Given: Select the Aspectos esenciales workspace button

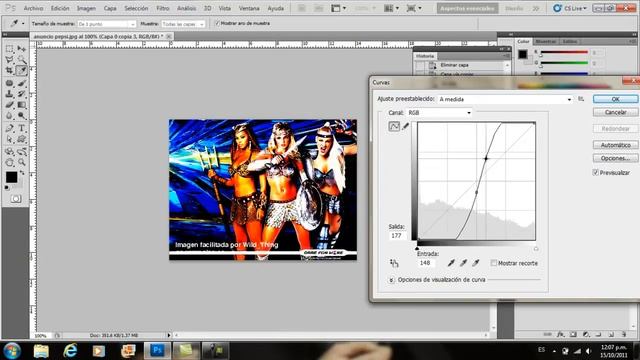Looking at the screenshot, I should point(467,8).
